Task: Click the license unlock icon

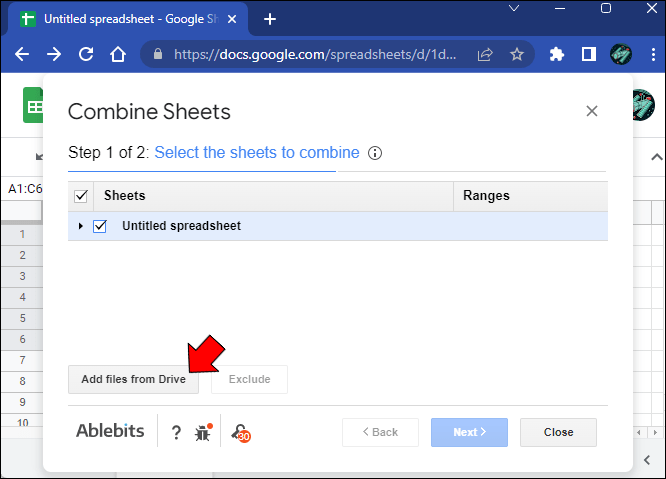Action: point(240,432)
